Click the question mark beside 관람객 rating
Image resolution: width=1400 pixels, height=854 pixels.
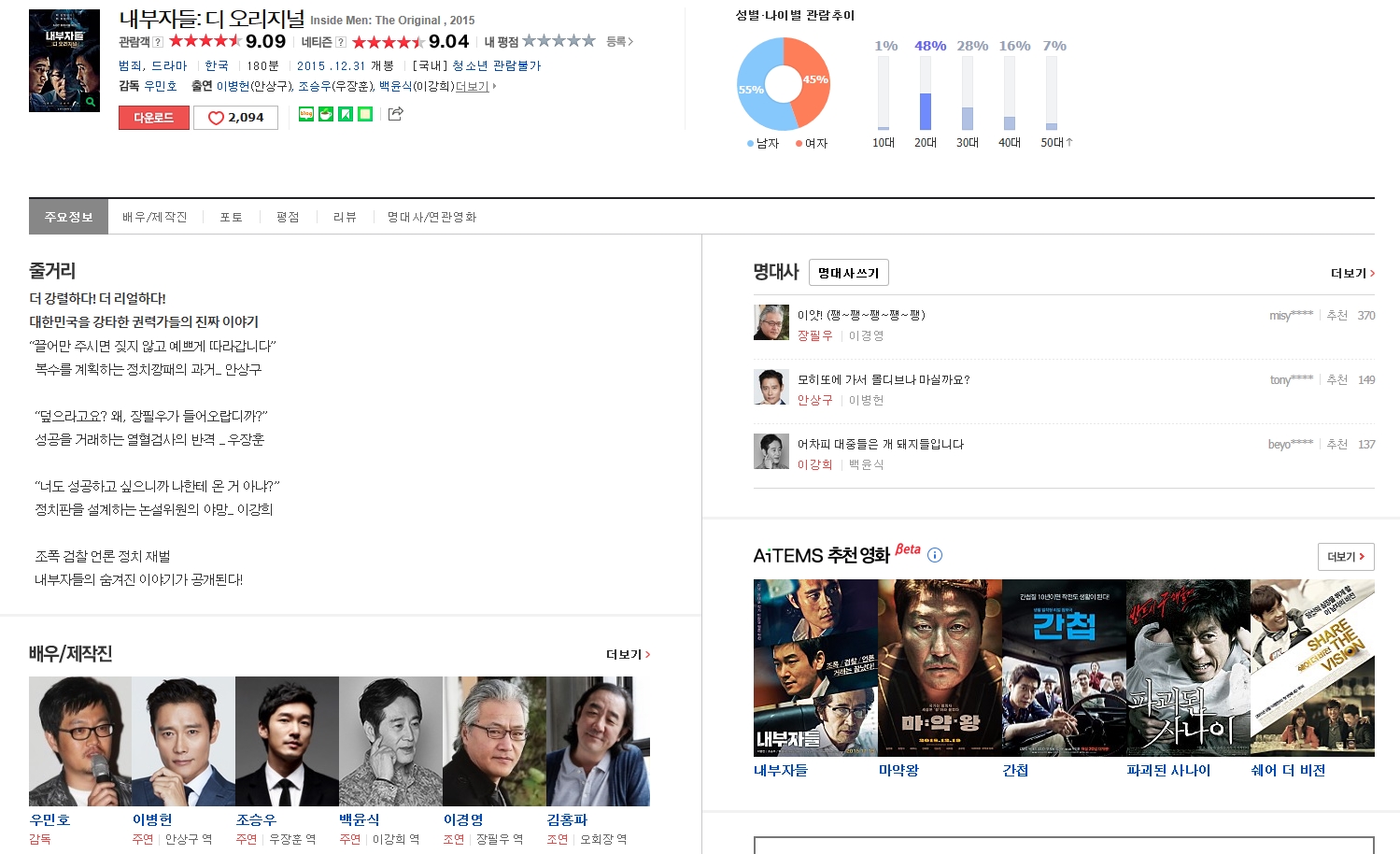point(158,42)
